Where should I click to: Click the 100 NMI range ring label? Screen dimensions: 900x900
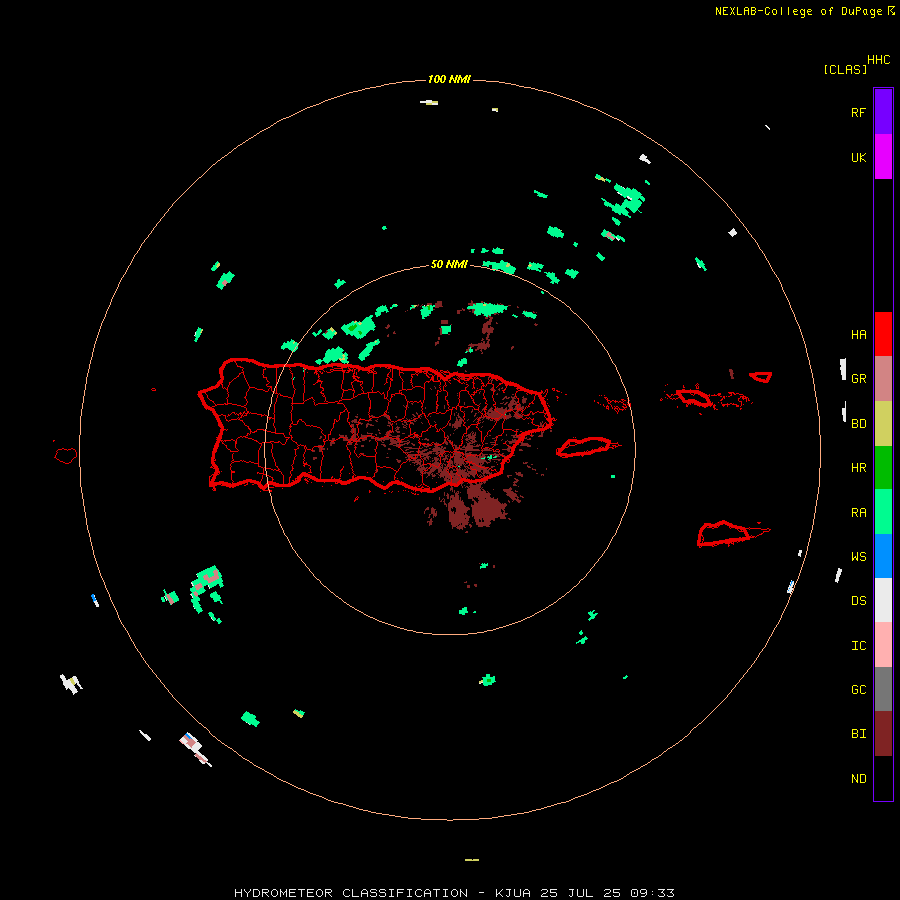(449, 79)
